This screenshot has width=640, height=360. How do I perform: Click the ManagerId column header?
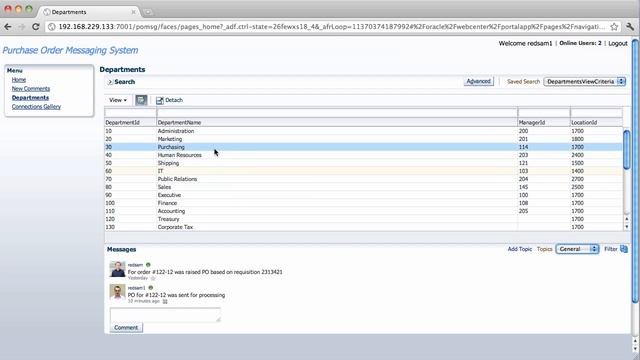point(544,122)
